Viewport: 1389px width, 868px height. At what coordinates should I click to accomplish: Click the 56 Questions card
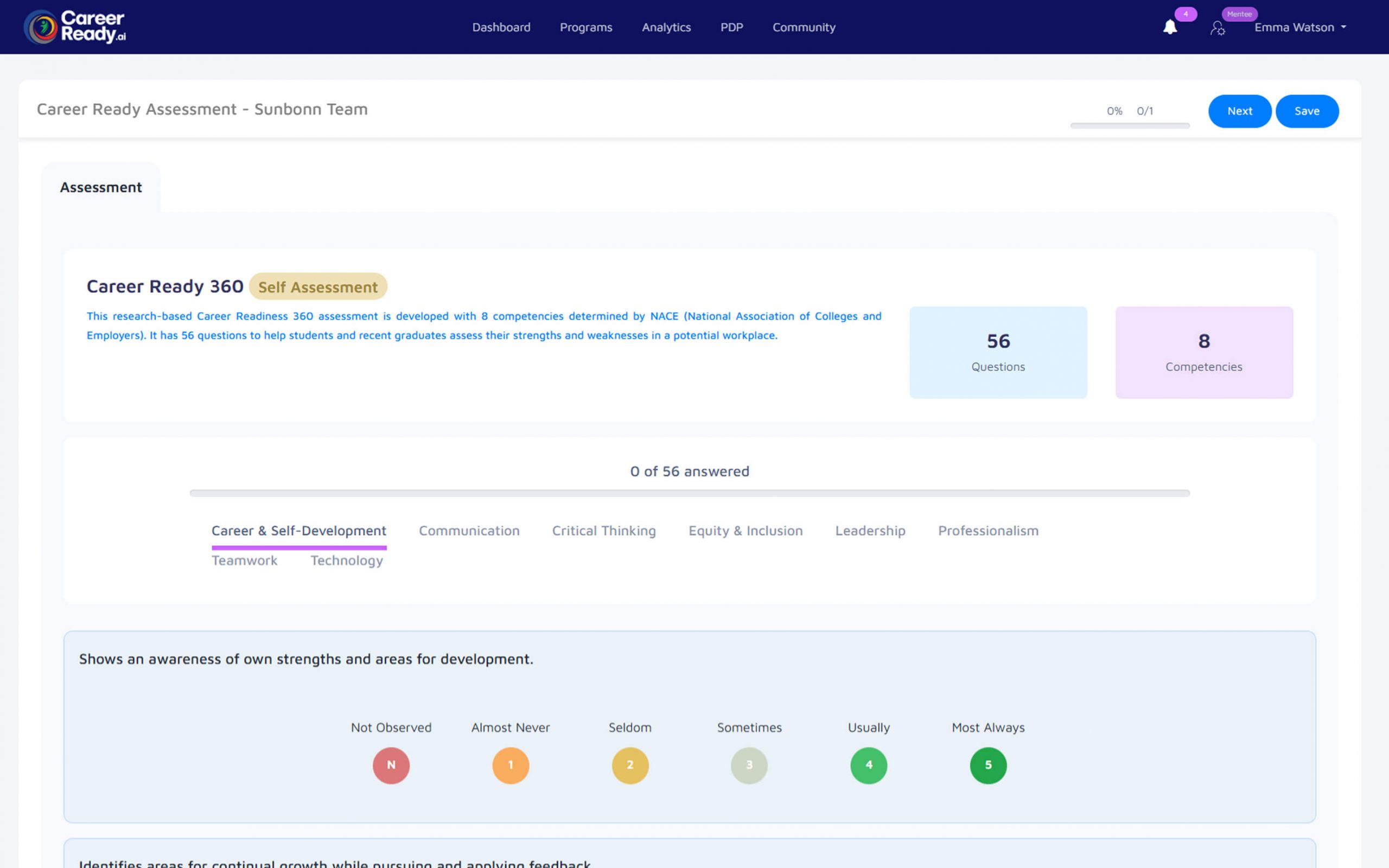(998, 353)
